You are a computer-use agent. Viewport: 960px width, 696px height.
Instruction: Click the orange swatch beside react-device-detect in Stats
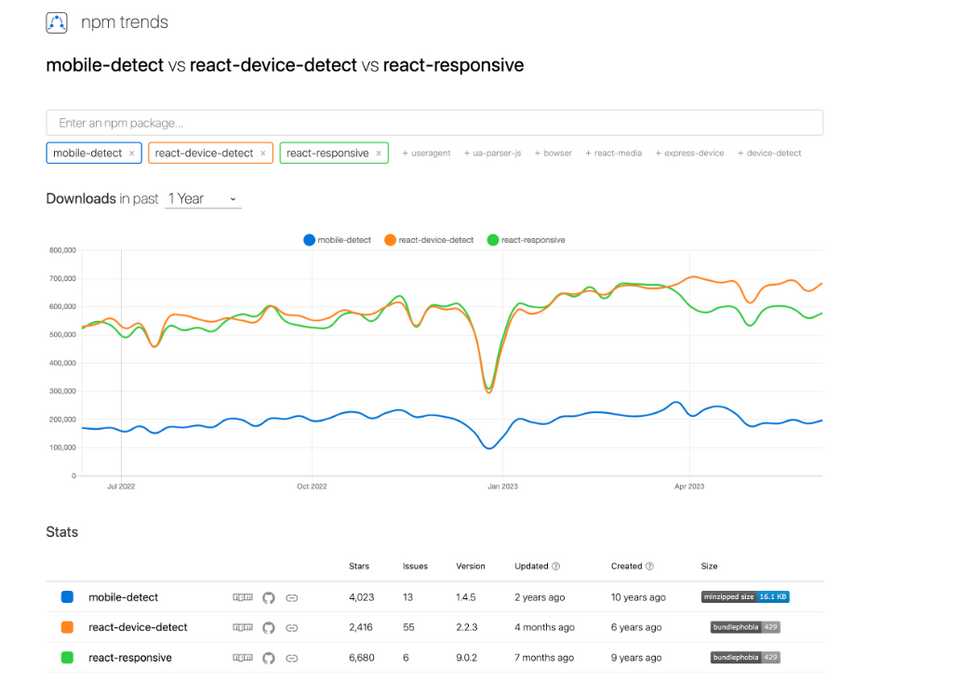pos(67,627)
